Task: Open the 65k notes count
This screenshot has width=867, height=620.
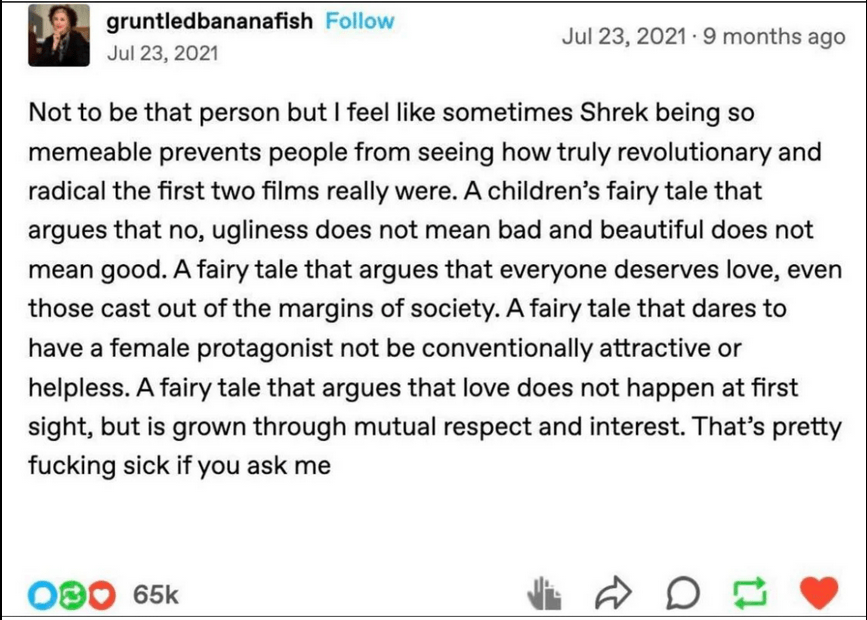Action: click(x=155, y=594)
